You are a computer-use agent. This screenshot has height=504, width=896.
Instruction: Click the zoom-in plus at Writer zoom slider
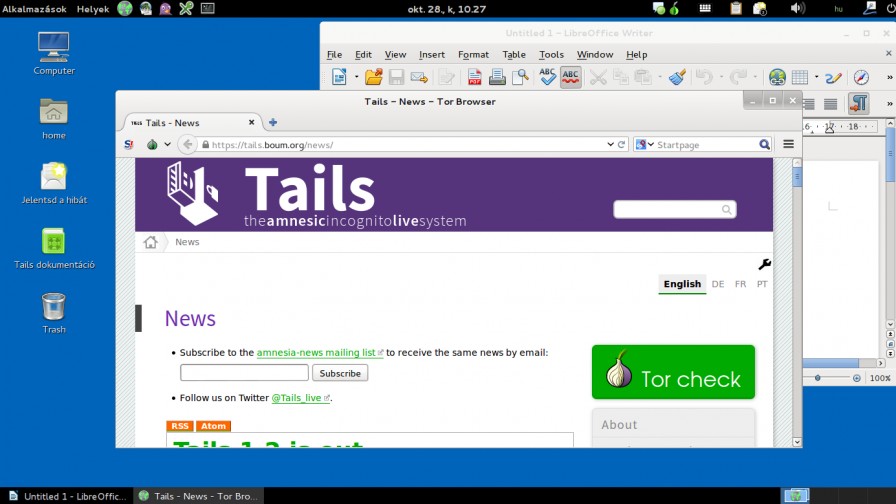click(x=856, y=378)
